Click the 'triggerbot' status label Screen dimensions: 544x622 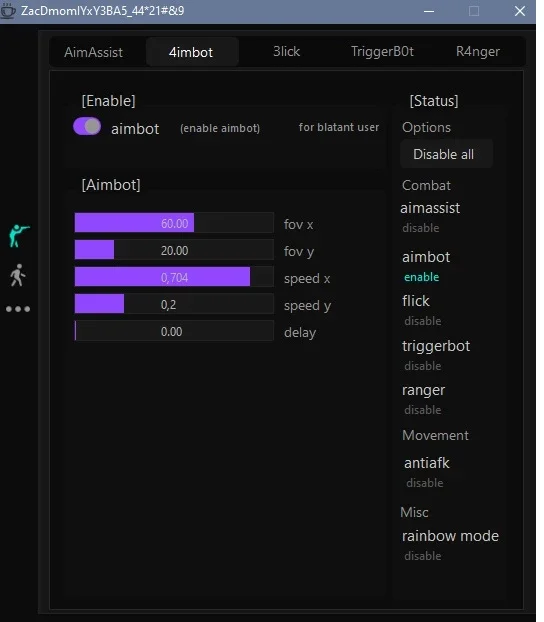[x=436, y=346]
